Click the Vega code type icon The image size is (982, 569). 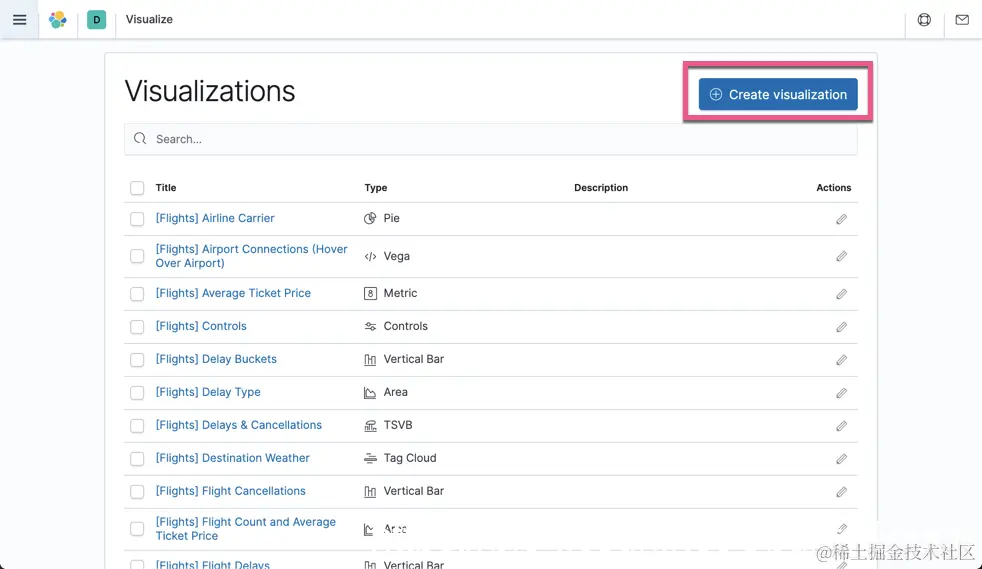coord(370,257)
